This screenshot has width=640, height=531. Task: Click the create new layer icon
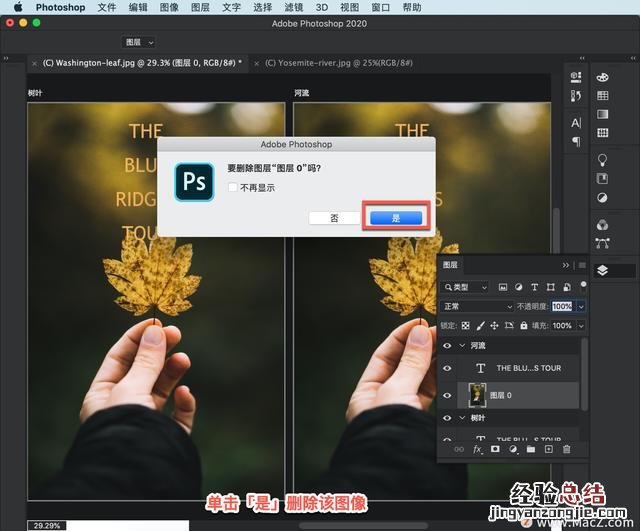tap(548, 450)
